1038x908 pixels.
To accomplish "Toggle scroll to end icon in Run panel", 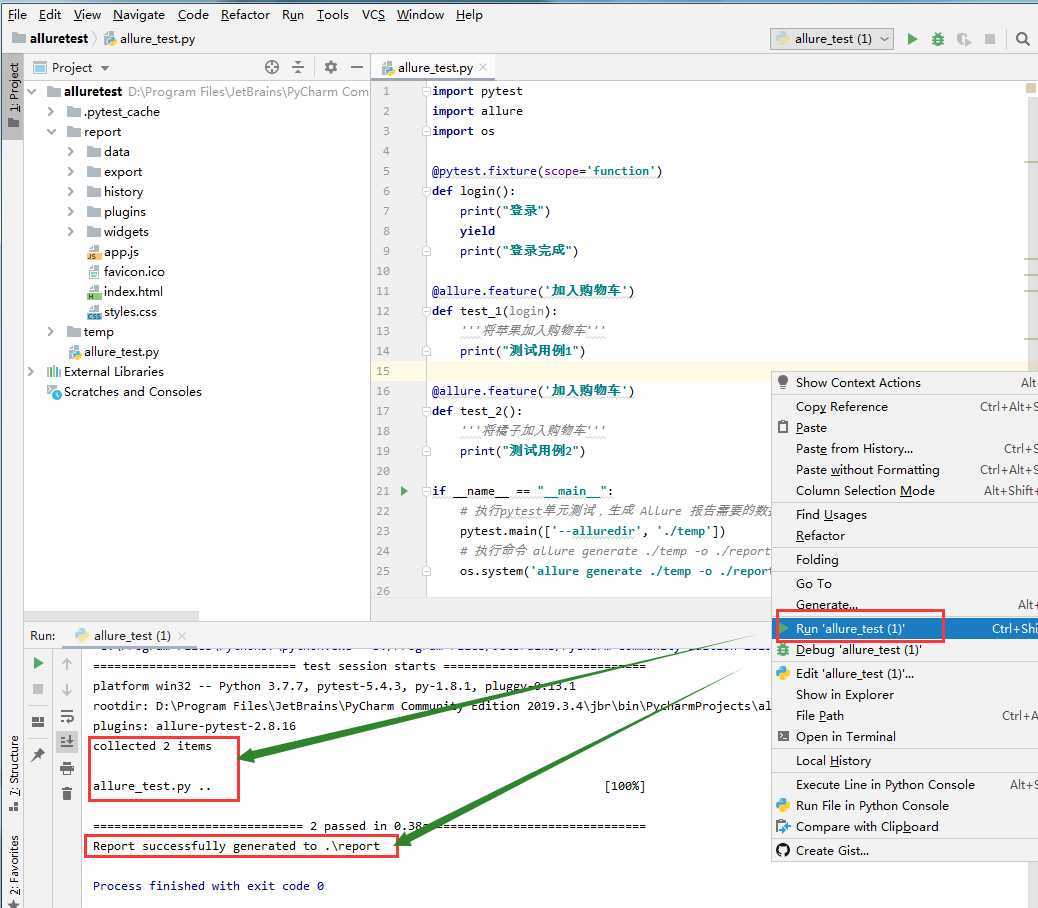I will 67,741.
